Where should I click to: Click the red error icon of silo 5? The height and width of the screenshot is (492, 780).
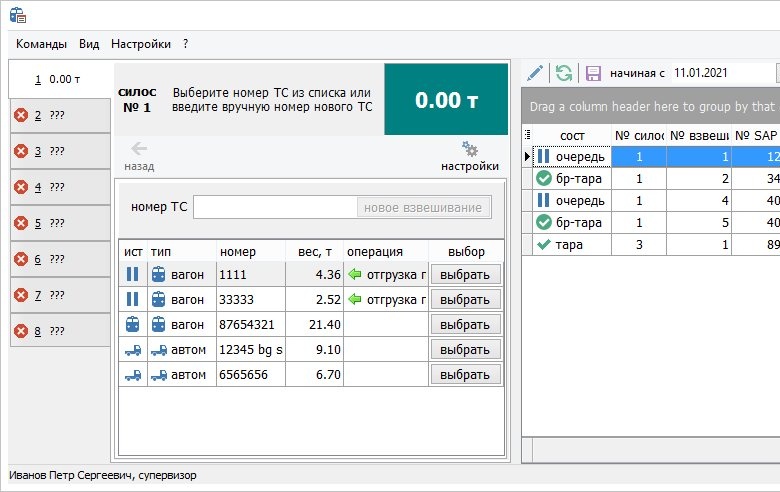(21, 223)
